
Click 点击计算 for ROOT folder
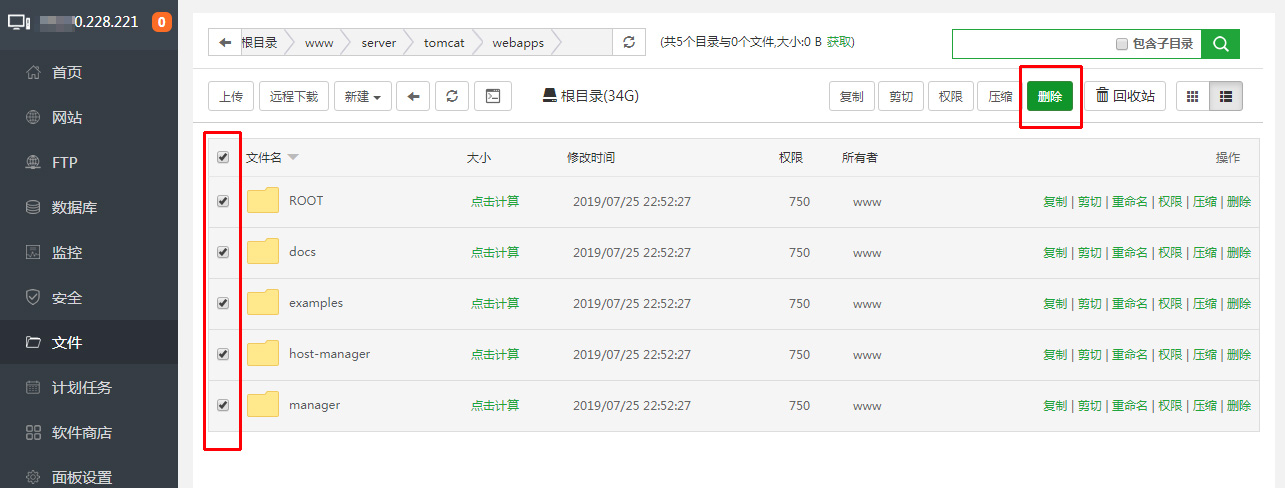tap(495, 201)
